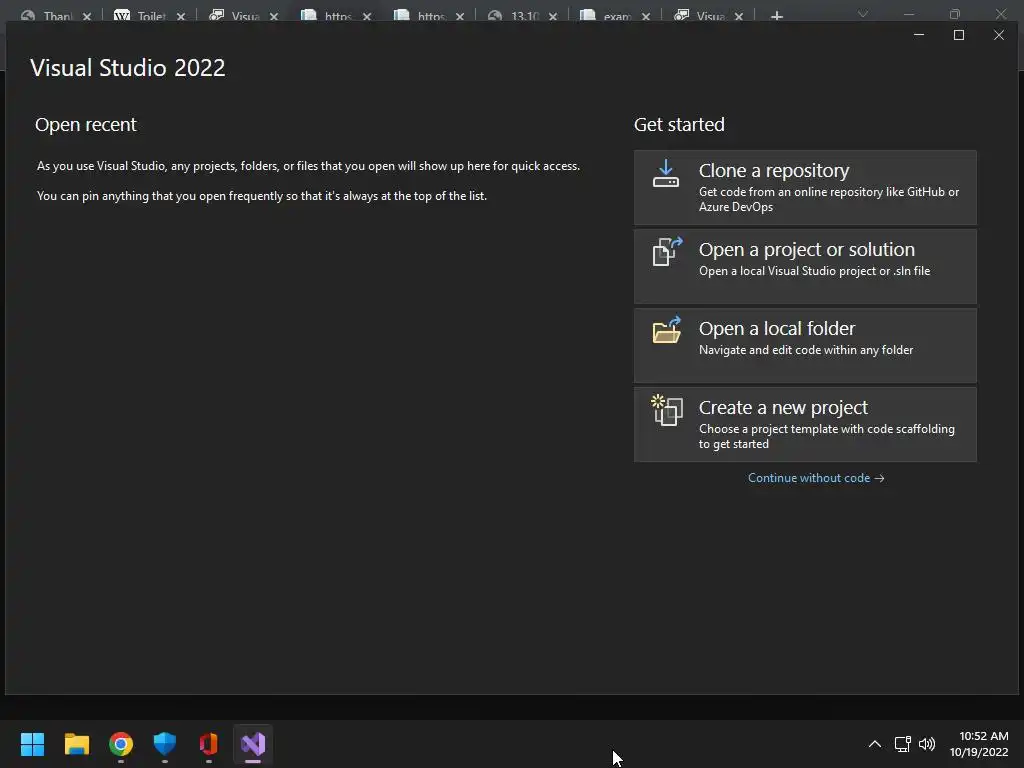Open a new browser tab with plus

776,16
